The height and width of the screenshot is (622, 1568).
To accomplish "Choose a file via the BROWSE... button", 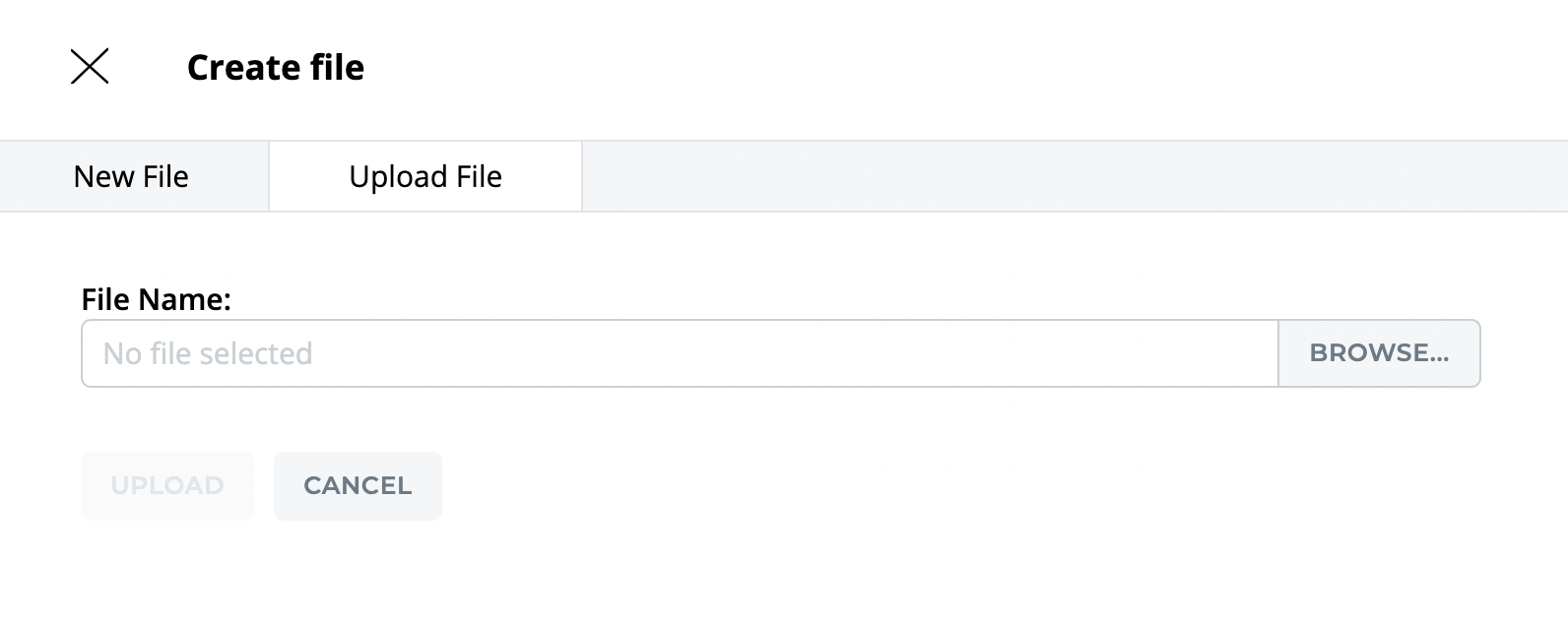I will tap(1379, 353).
